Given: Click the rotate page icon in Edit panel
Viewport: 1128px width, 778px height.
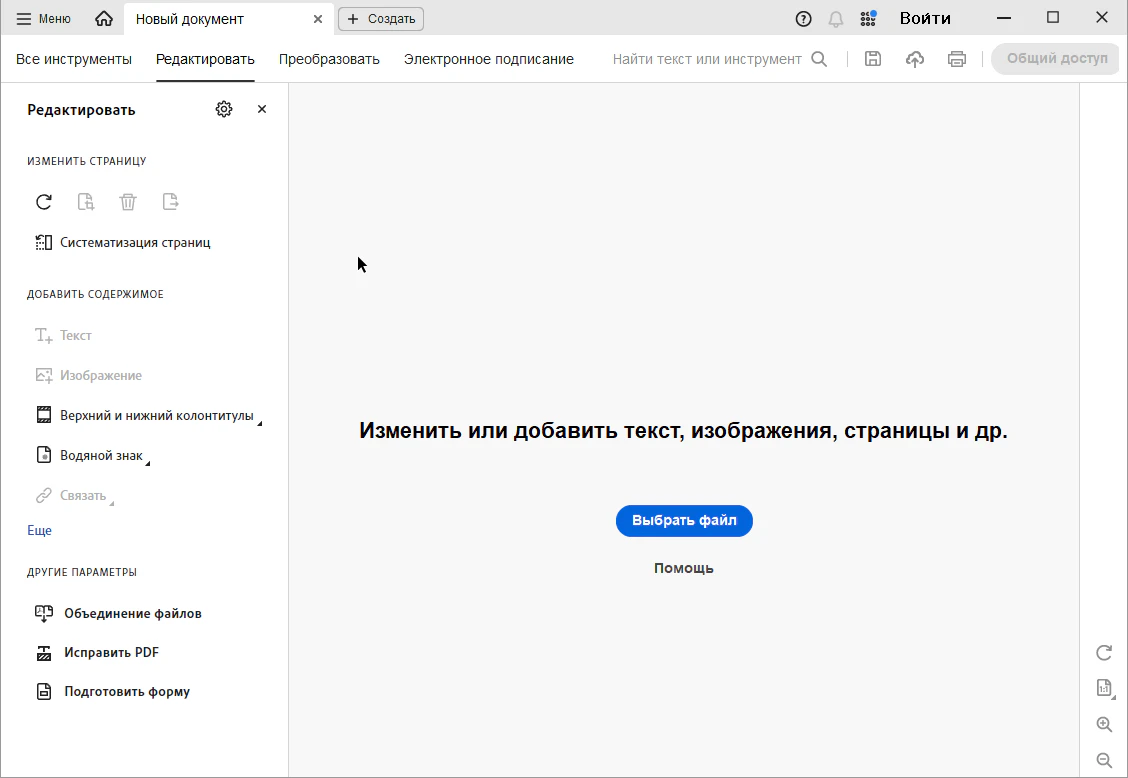Looking at the screenshot, I should pyautogui.click(x=44, y=202).
